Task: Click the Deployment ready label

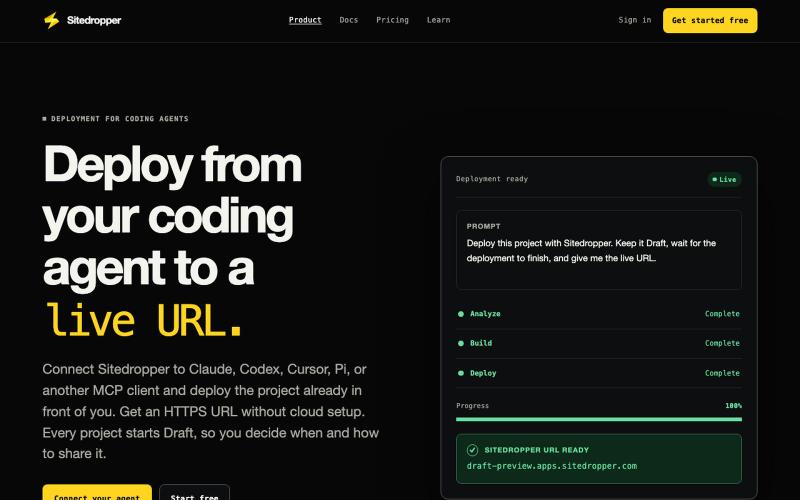Action: click(492, 179)
